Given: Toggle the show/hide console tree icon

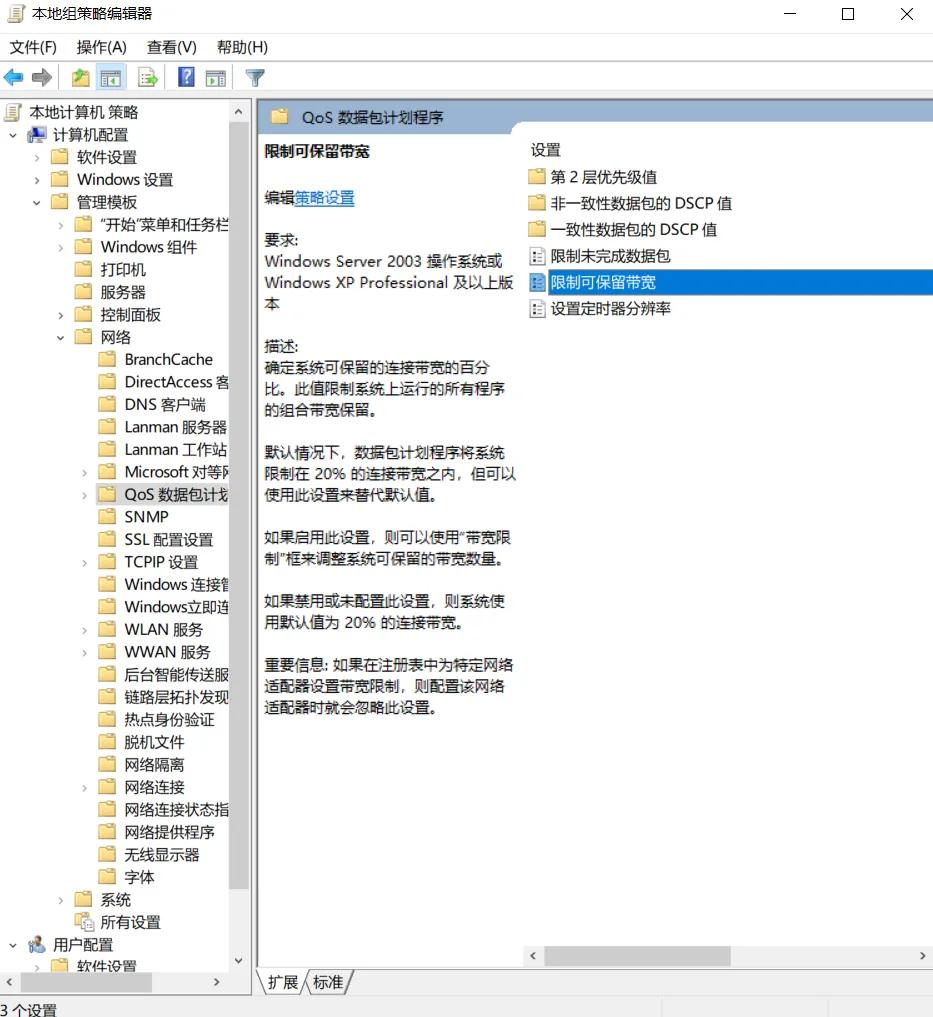Looking at the screenshot, I should coord(111,77).
